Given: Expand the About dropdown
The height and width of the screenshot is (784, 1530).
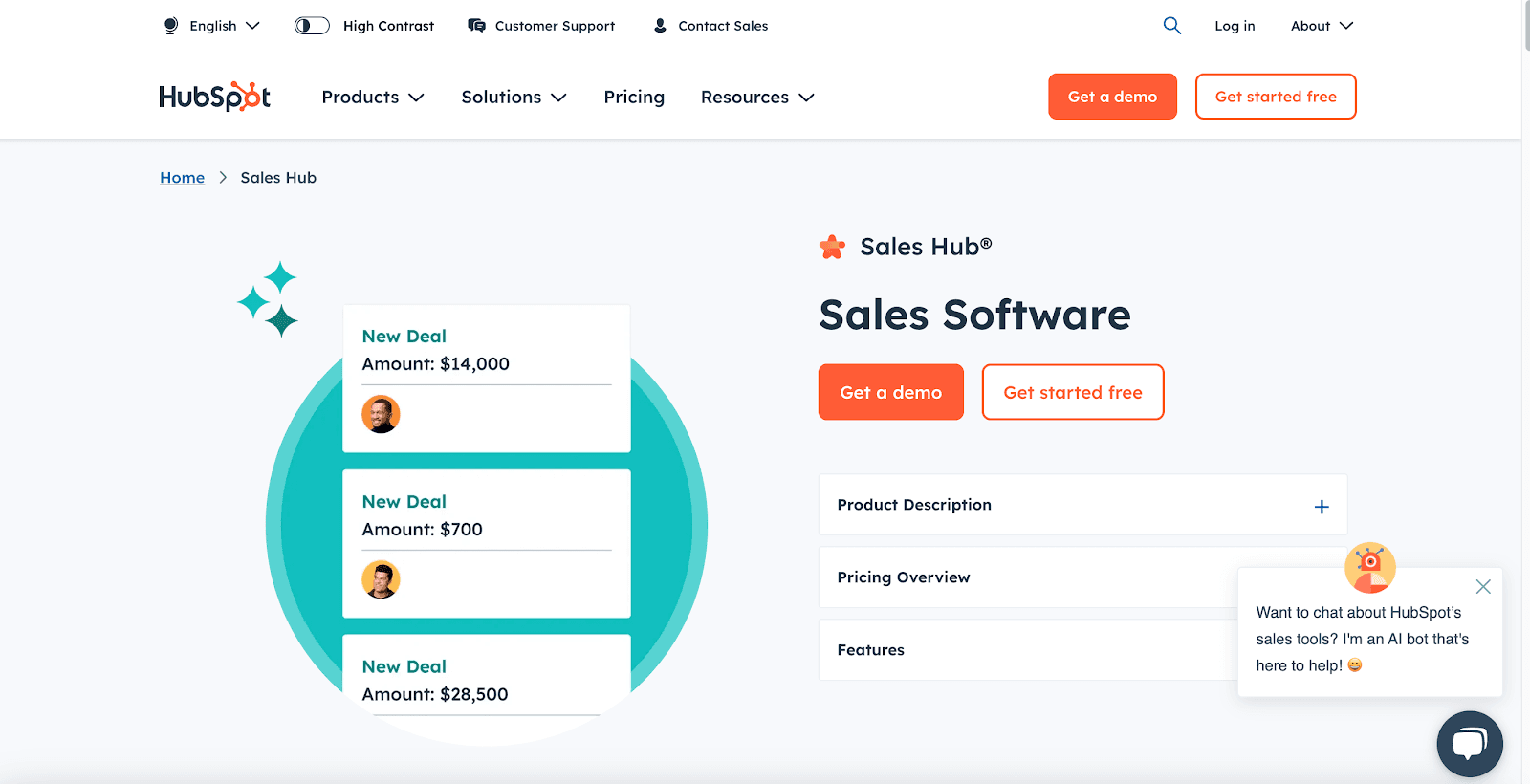Looking at the screenshot, I should click(1322, 26).
